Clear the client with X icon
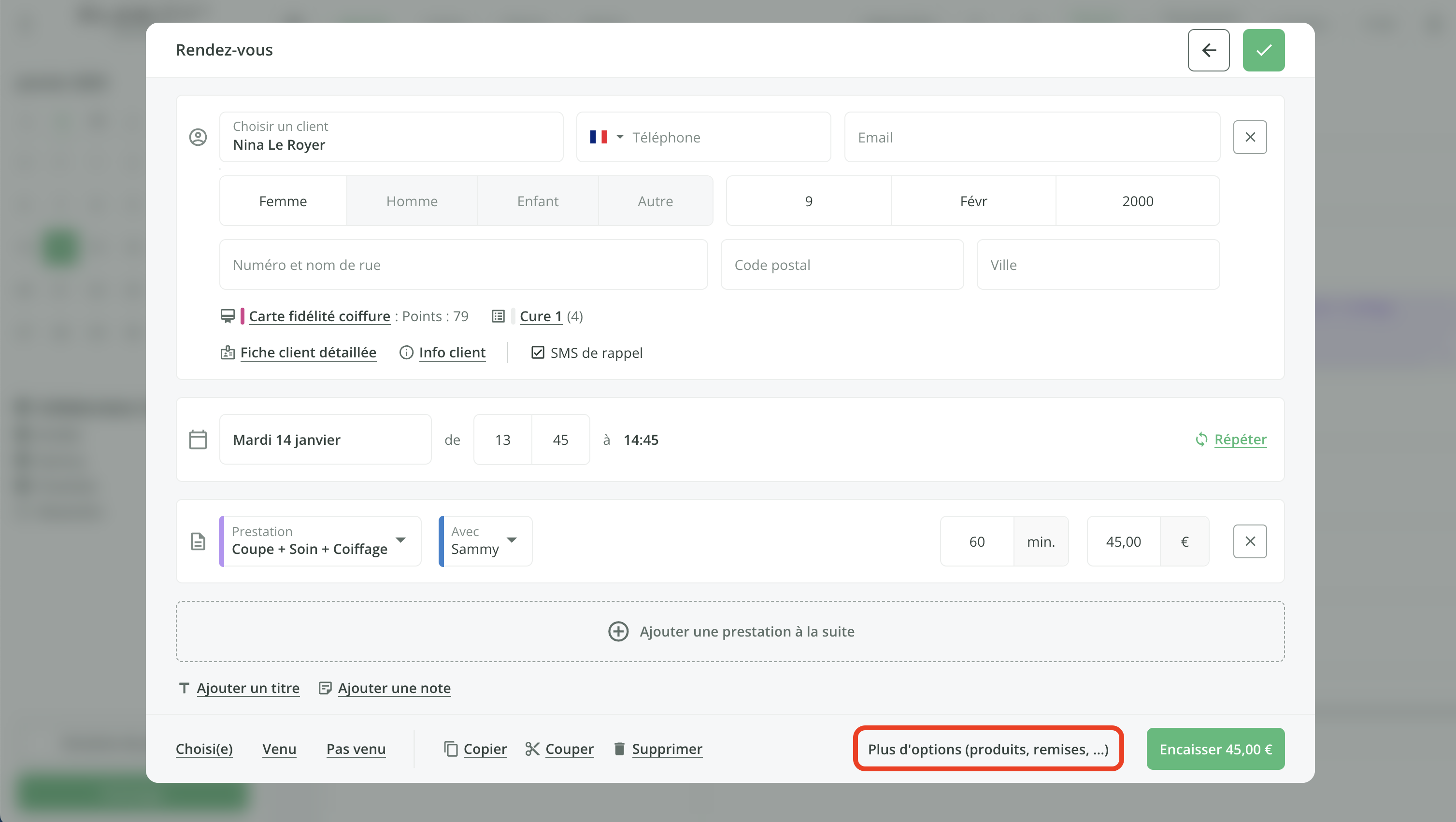 tap(1250, 137)
